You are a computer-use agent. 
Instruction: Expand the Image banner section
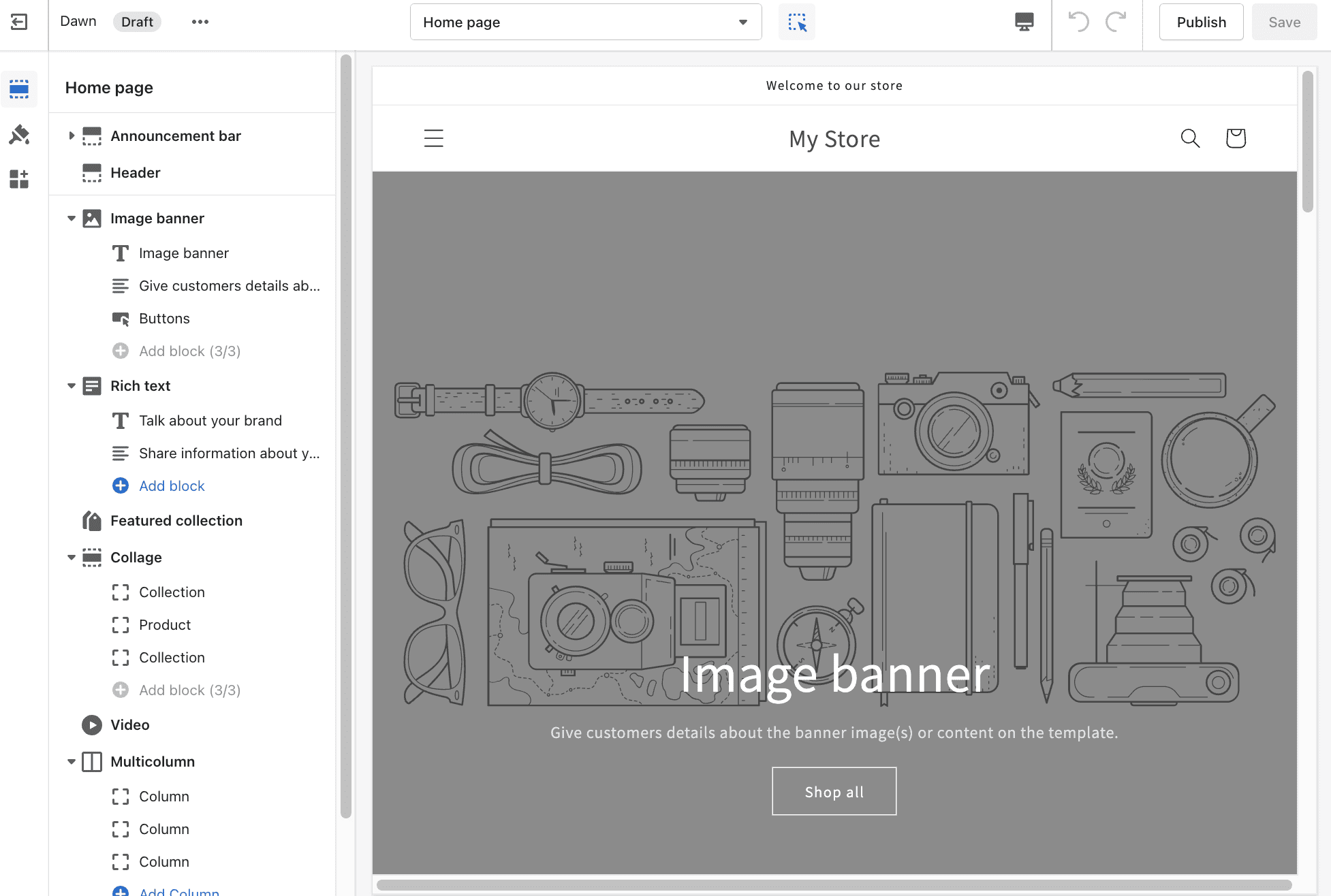tap(71, 218)
